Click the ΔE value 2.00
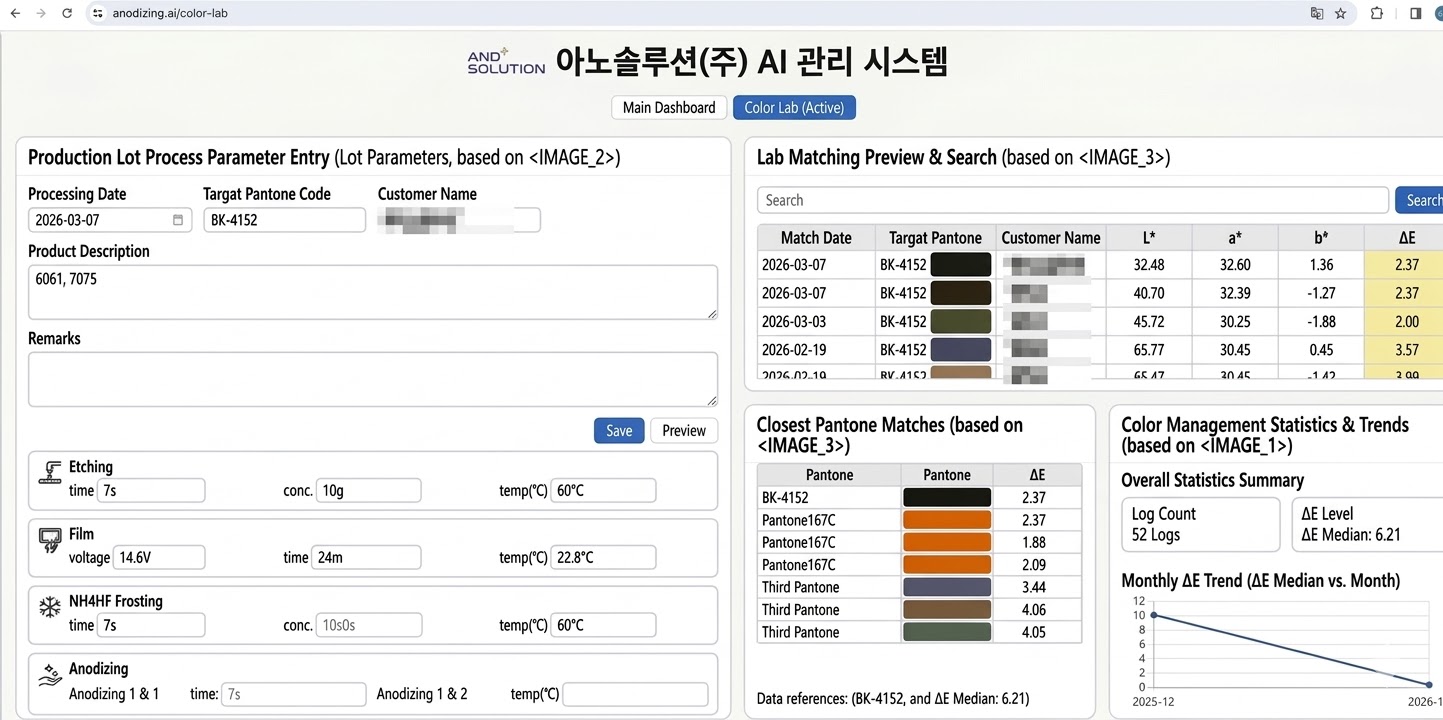The image size is (1443, 720). tap(1407, 322)
